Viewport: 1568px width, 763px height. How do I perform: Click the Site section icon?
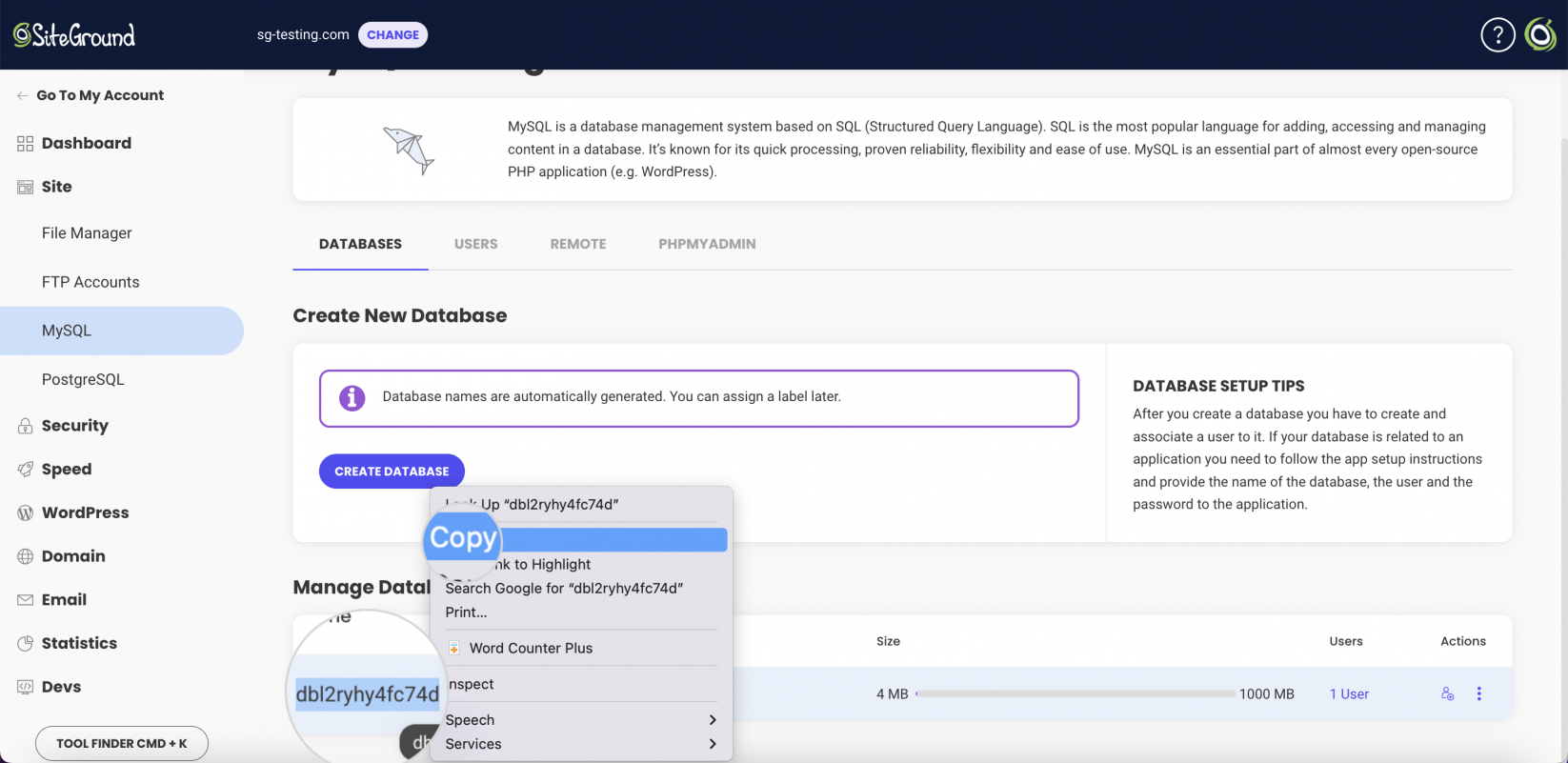click(x=26, y=188)
